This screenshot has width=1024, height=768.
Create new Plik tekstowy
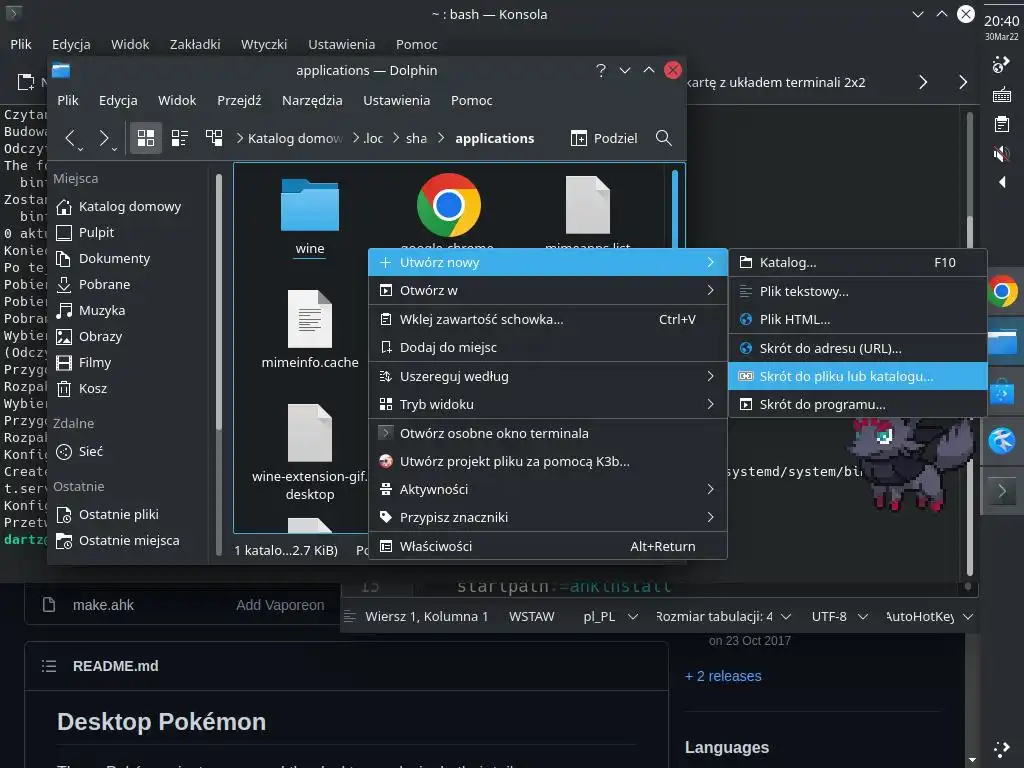(857, 291)
